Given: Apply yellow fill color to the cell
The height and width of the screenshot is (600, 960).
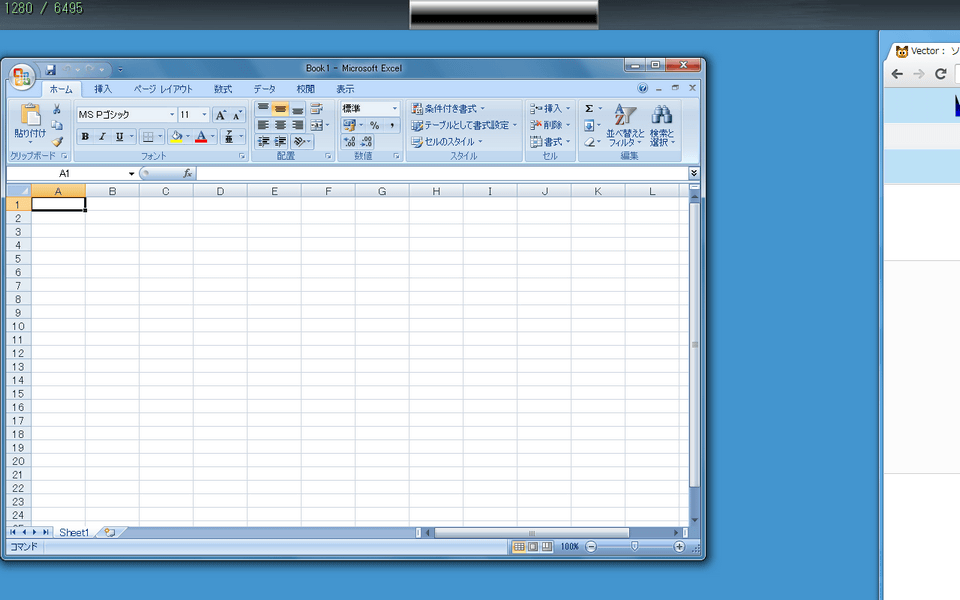Looking at the screenshot, I should coord(176,137).
